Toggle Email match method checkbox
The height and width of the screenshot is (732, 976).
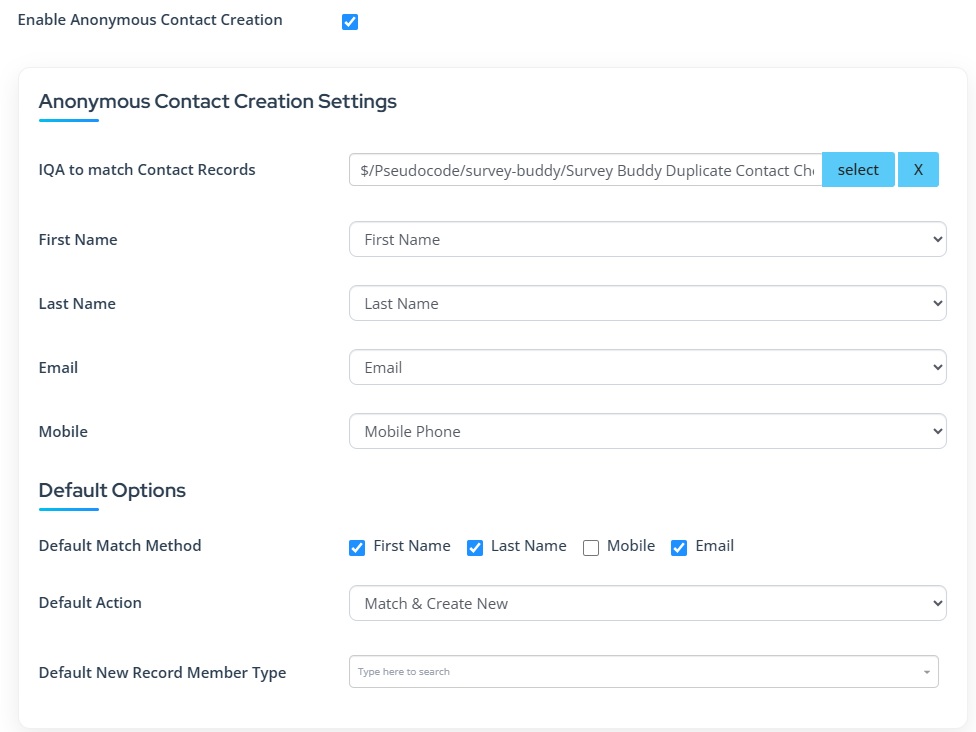[x=678, y=548]
